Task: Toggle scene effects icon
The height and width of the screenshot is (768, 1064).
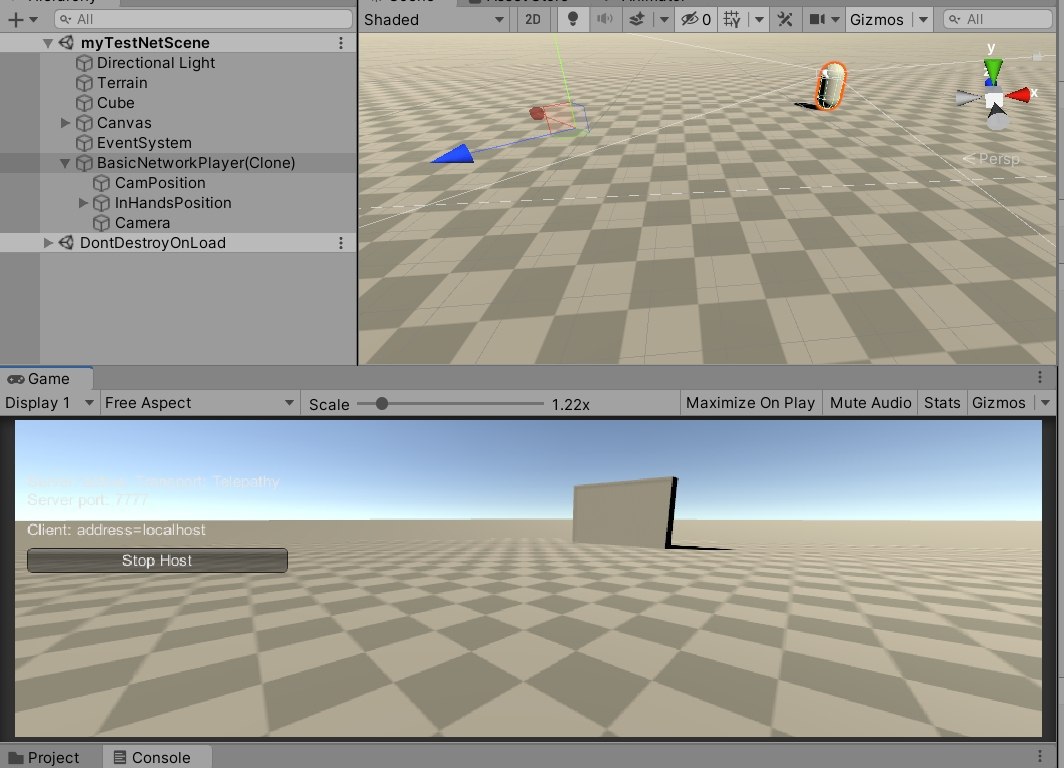Action: 636,19
